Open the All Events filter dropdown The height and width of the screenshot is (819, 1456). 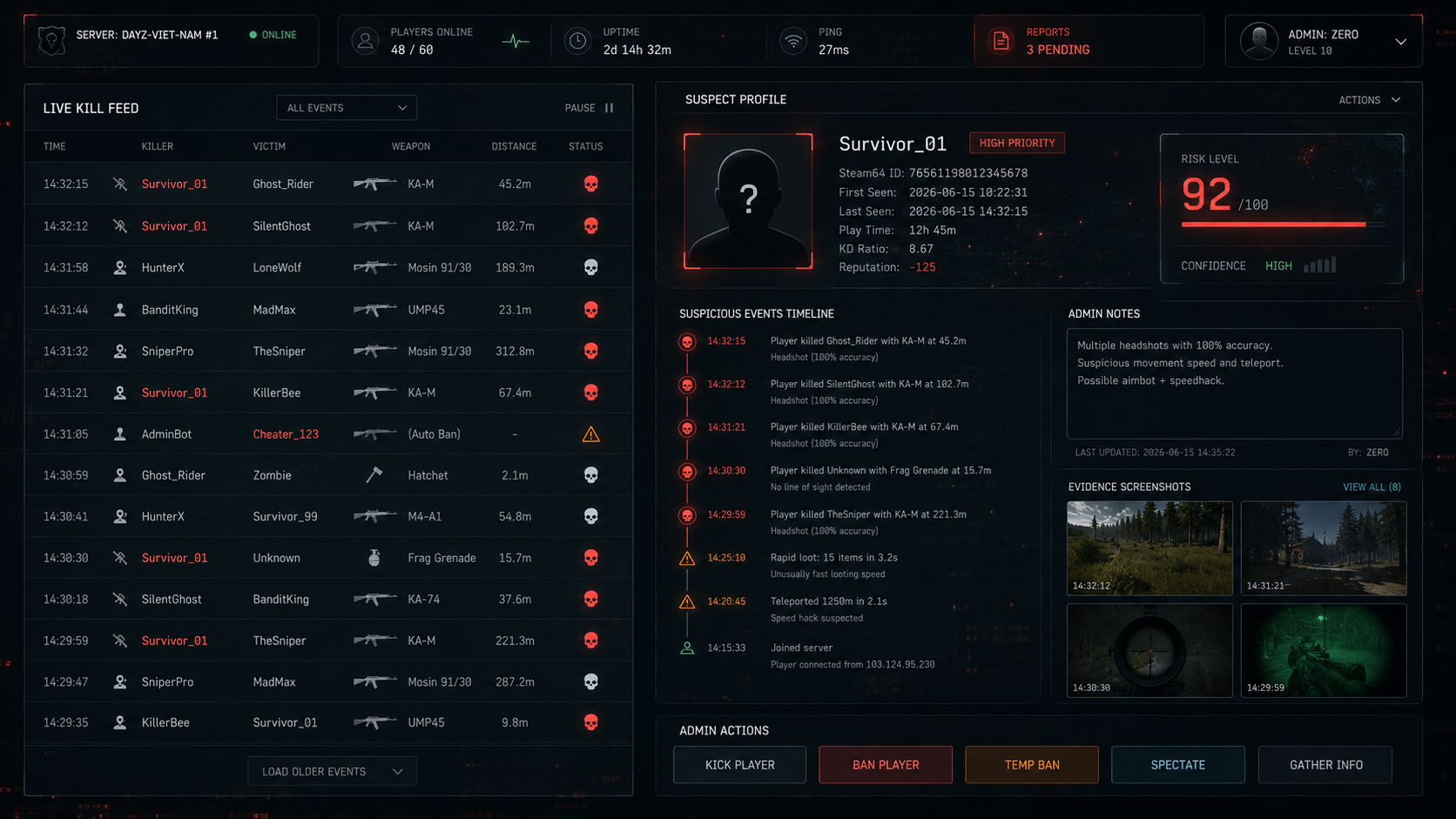pyautogui.click(x=347, y=108)
